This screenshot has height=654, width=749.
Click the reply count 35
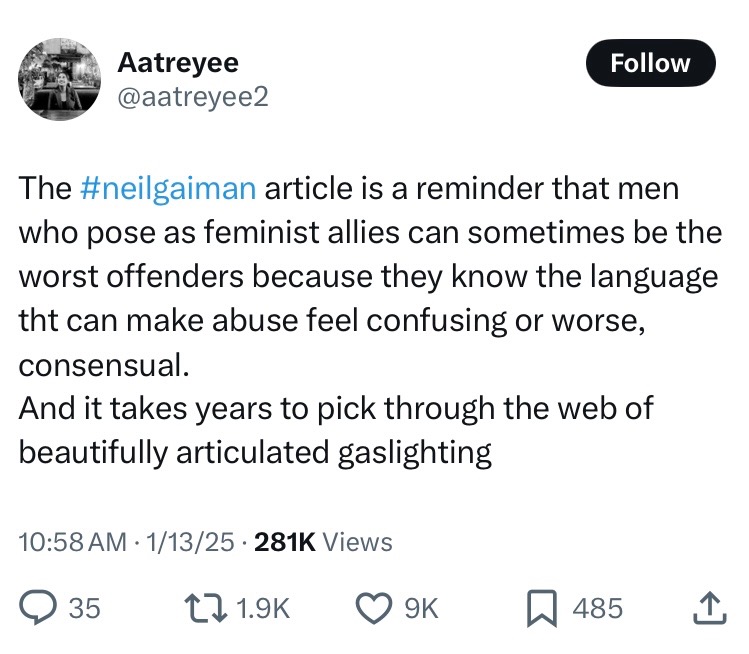(85, 607)
